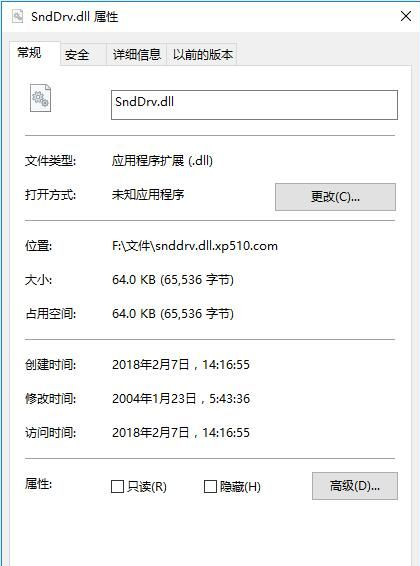Open advanced attributes via 高级(D)...
420x566 pixels.
coord(355,486)
